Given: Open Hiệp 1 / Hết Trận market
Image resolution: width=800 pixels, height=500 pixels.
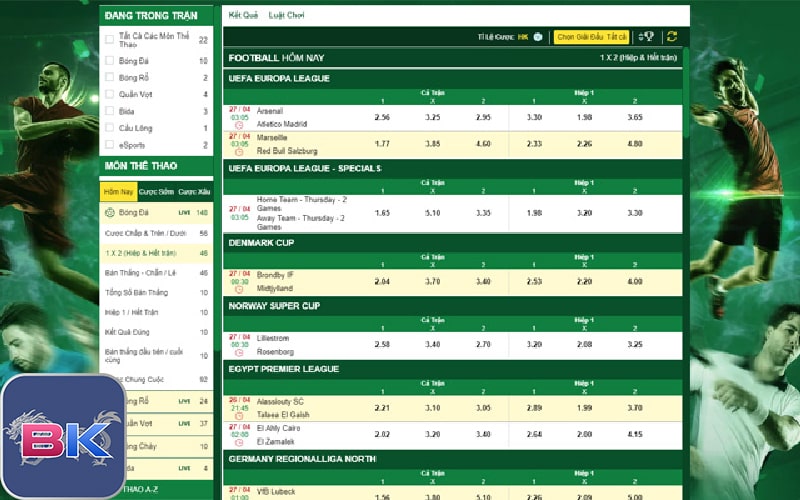Looking at the screenshot, I should pyautogui.click(x=156, y=312).
